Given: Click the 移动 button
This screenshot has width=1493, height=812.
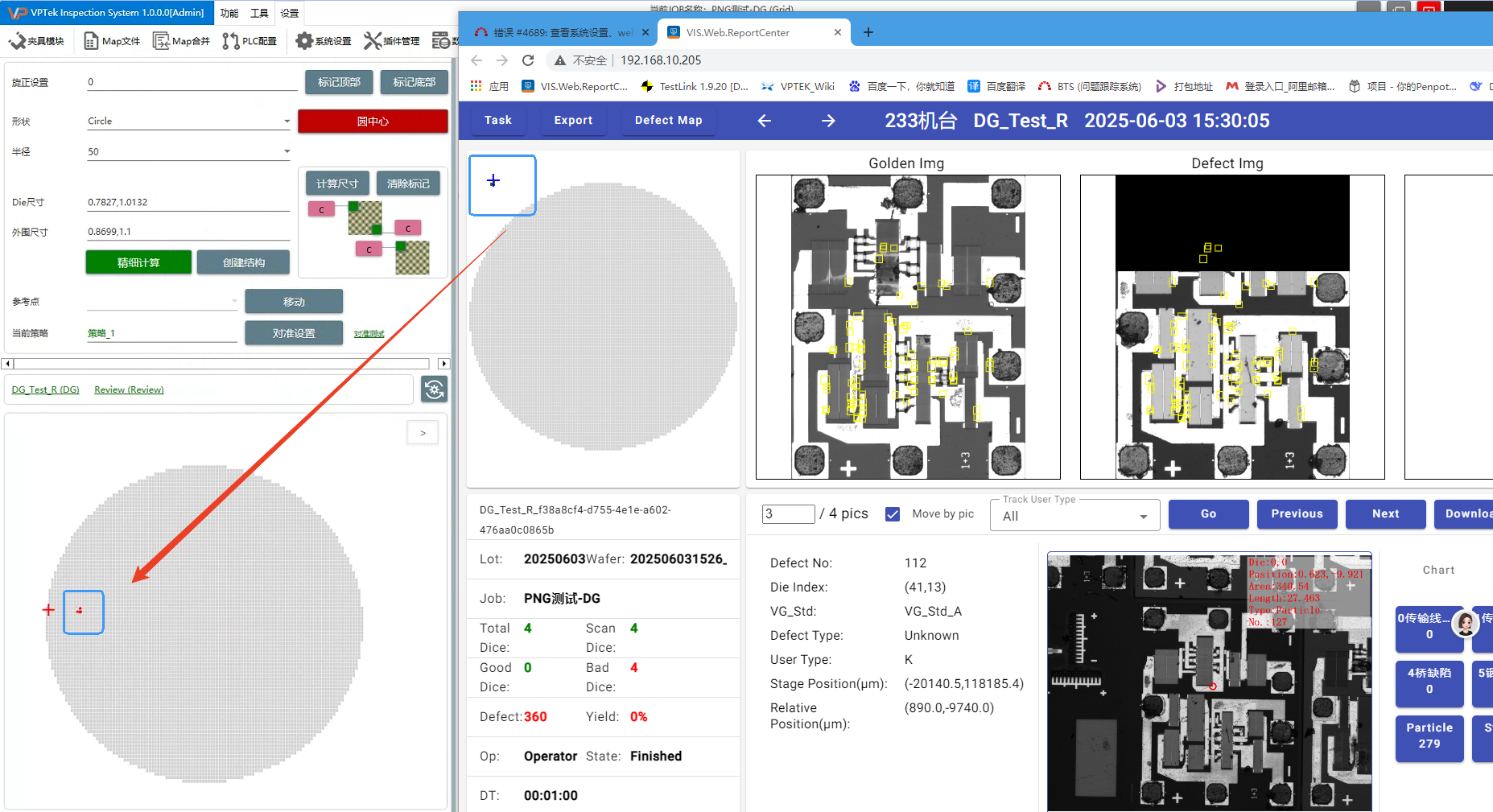Looking at the screenshot, I should pos(294,302).
